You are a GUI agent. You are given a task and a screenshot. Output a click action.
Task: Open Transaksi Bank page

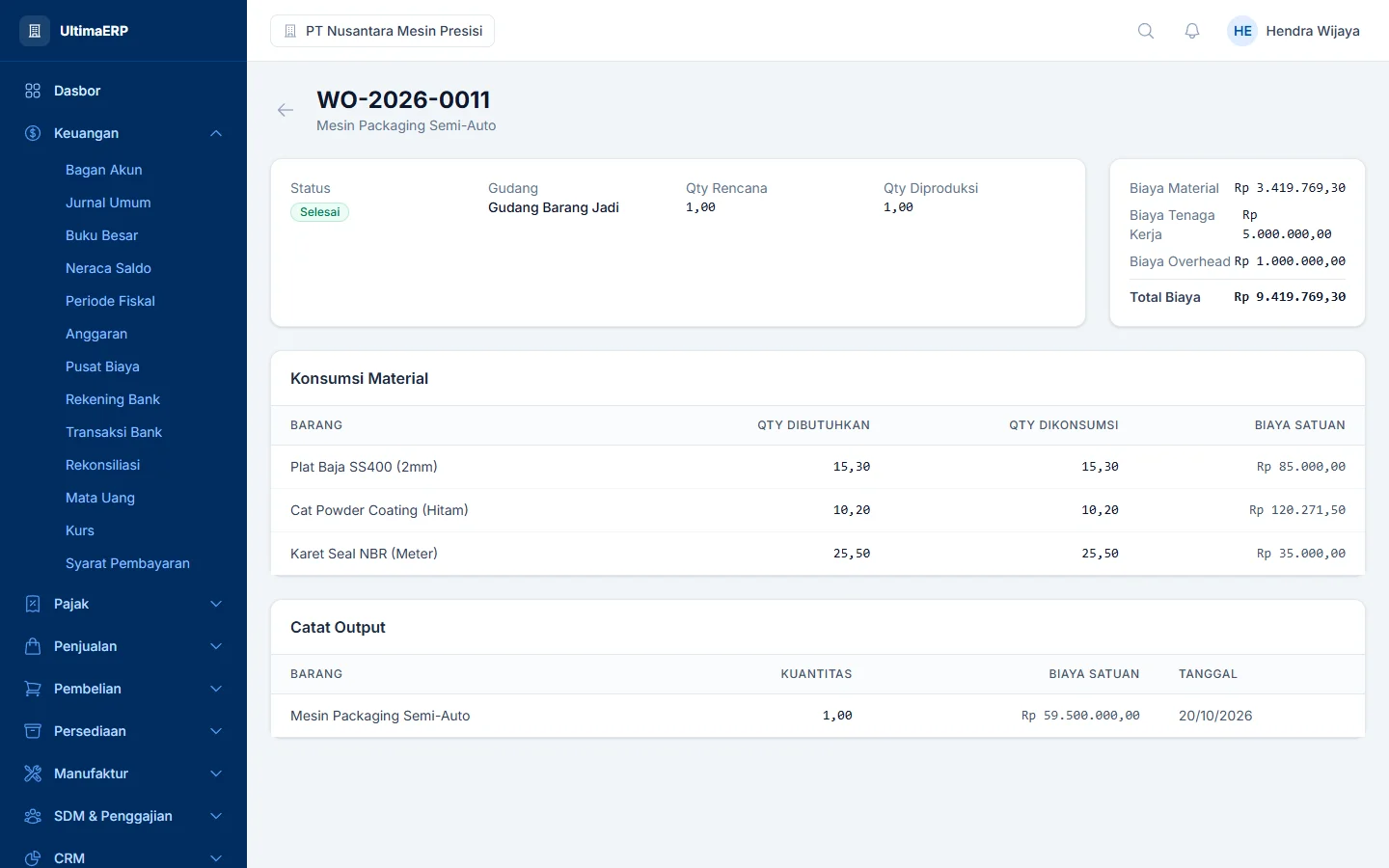(114, 432)
